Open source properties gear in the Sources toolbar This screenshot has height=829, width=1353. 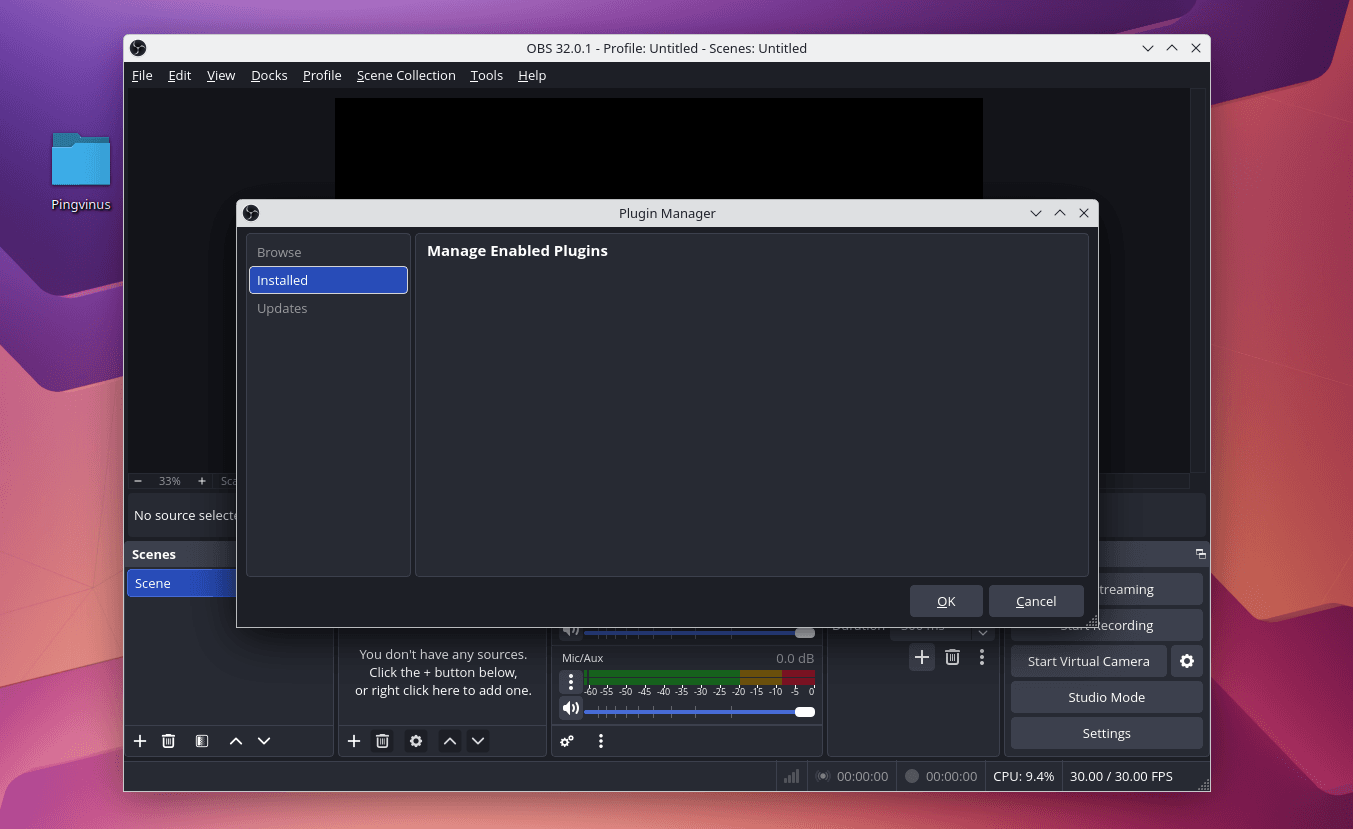tap(416, 741)
